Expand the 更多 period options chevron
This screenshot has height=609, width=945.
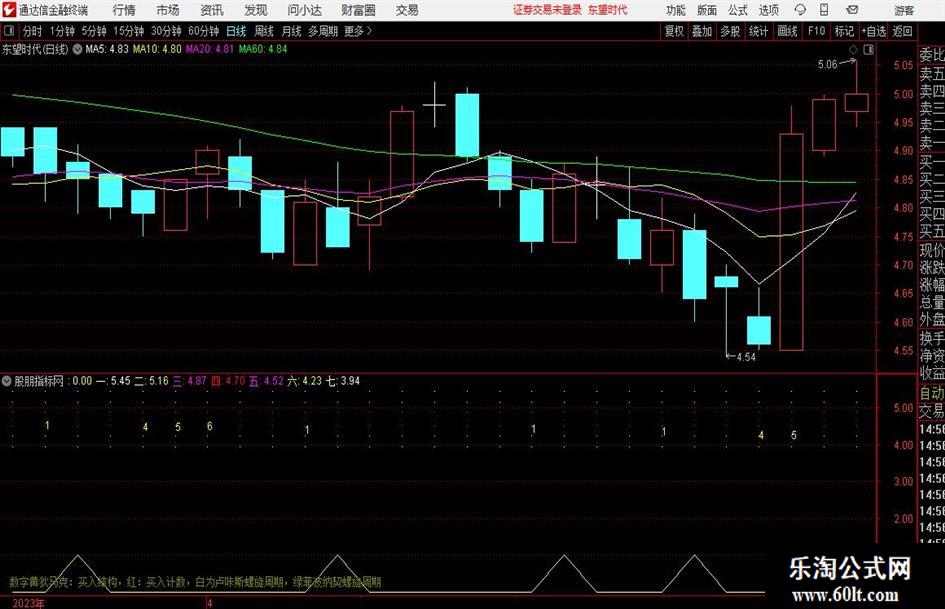369,31
